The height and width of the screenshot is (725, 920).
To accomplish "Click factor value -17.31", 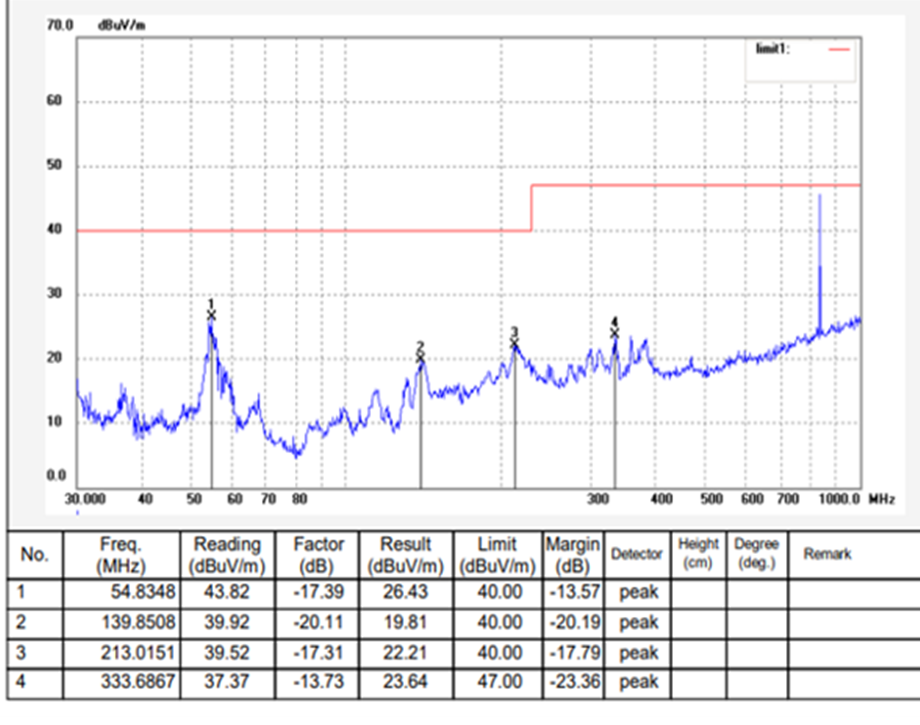I will (318, 653).
